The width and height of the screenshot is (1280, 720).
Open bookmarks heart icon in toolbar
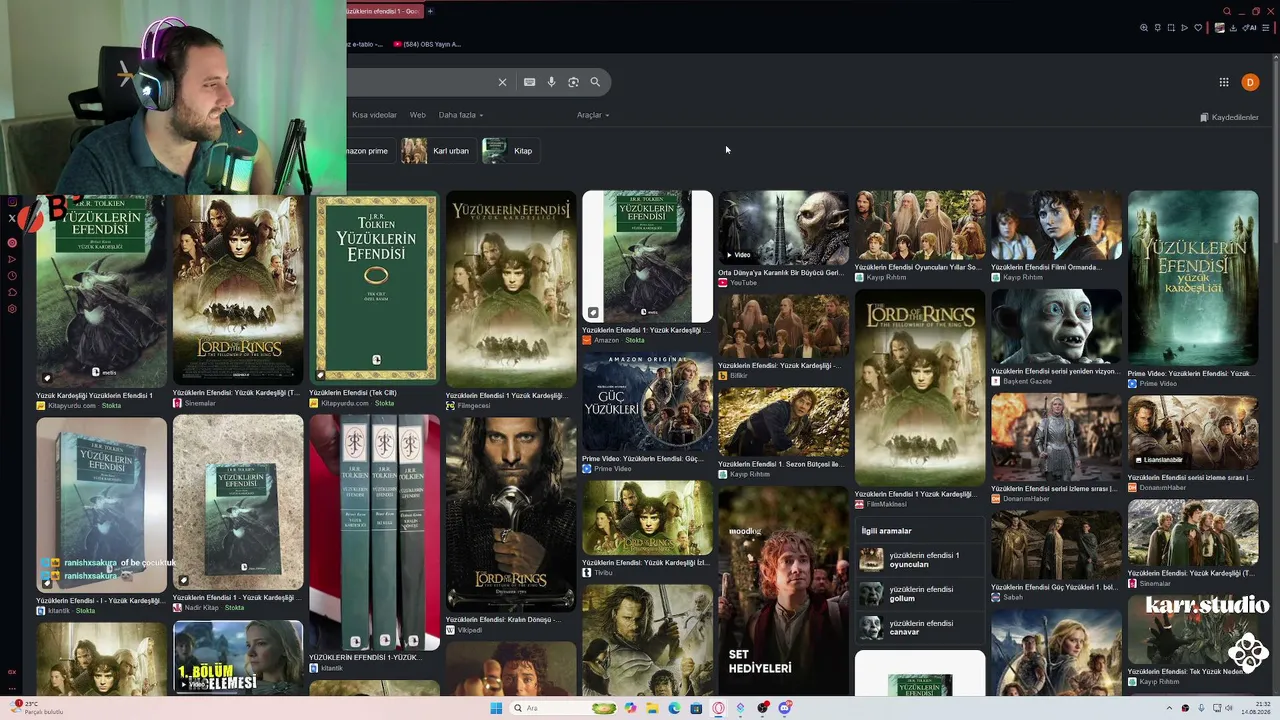point(1198,28)
